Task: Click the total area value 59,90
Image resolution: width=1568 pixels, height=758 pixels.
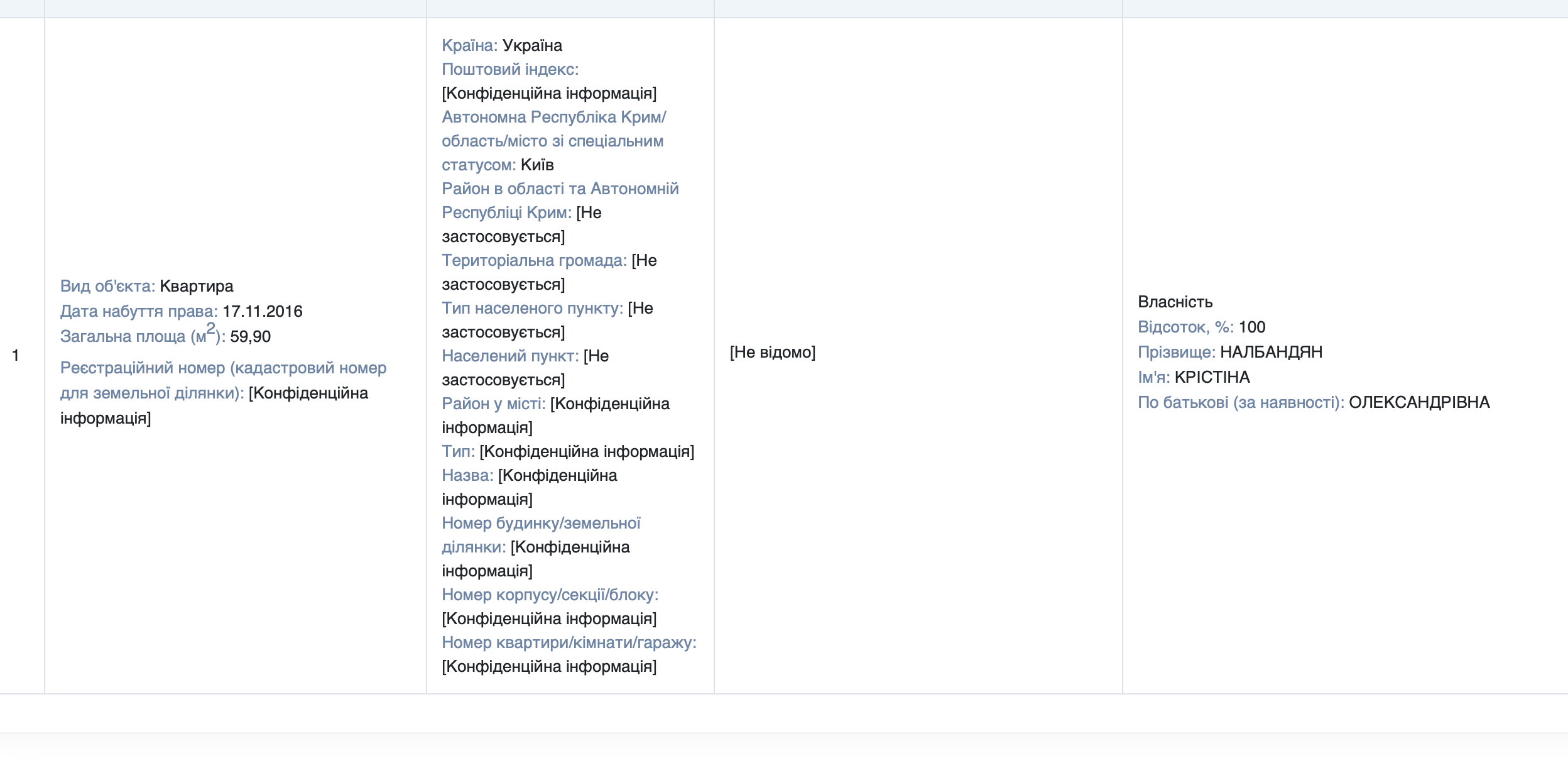Action: [250, 336]
